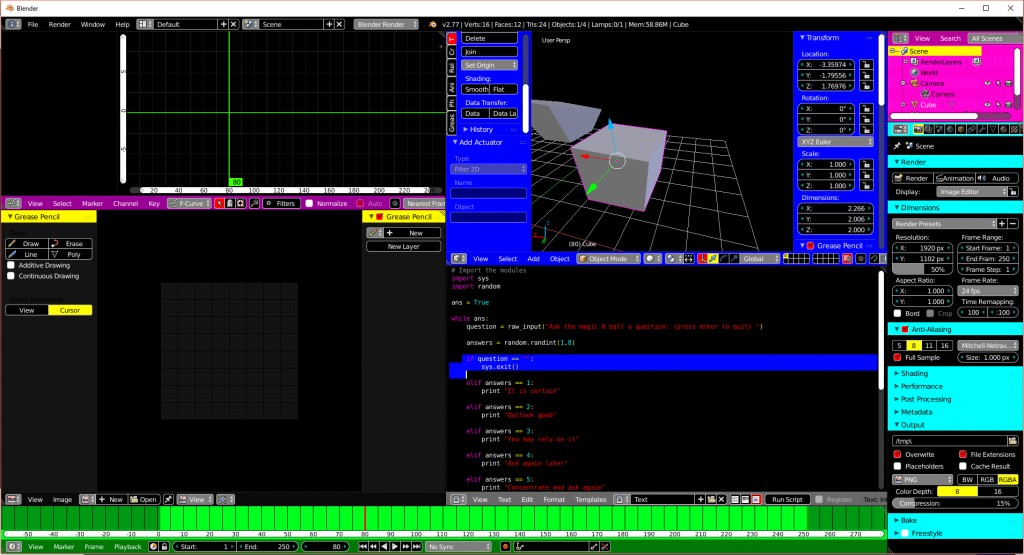Toggle the Full Sample checkbox
The width and height of the screenshot is (1024, 555).
point(897,357)
